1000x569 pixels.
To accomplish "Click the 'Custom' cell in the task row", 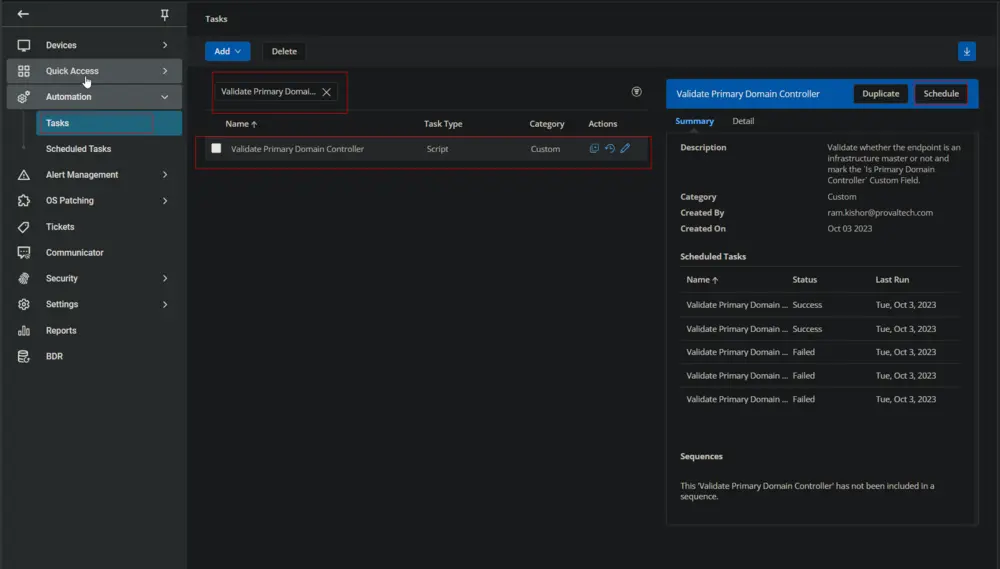I will coord(545,149).
